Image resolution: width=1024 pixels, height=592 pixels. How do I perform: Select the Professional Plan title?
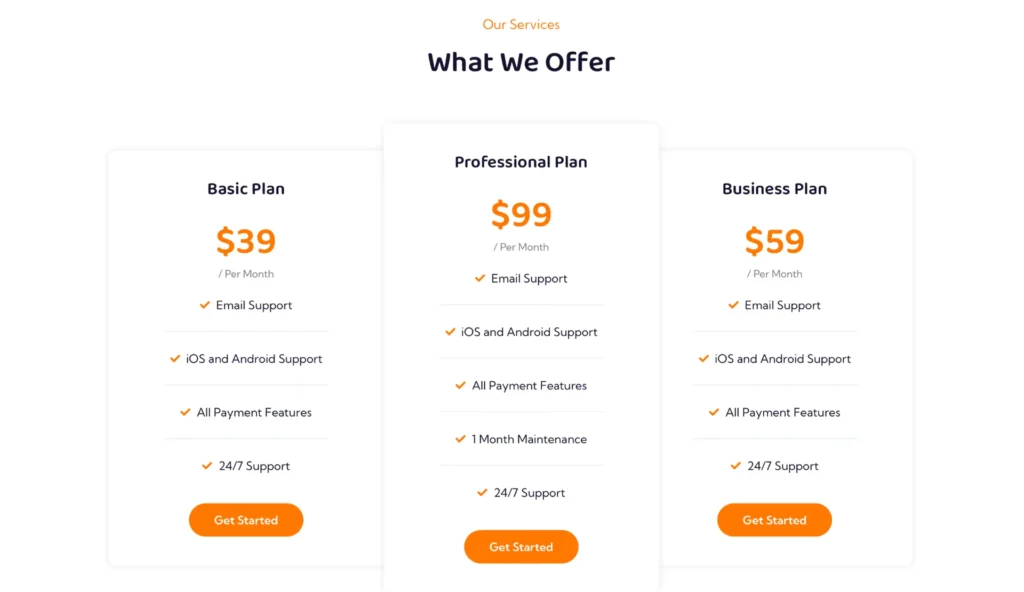pos(521,162)
